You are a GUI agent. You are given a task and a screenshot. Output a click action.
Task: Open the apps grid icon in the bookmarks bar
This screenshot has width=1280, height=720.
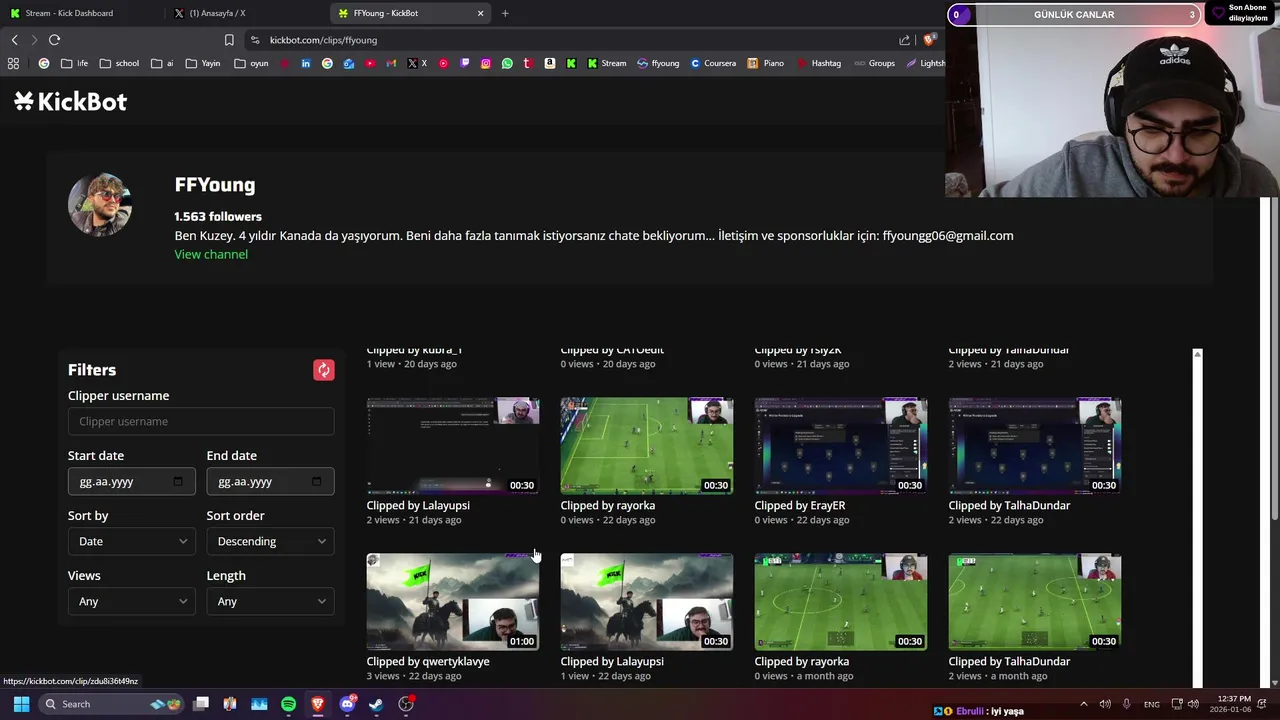(13, 63)
